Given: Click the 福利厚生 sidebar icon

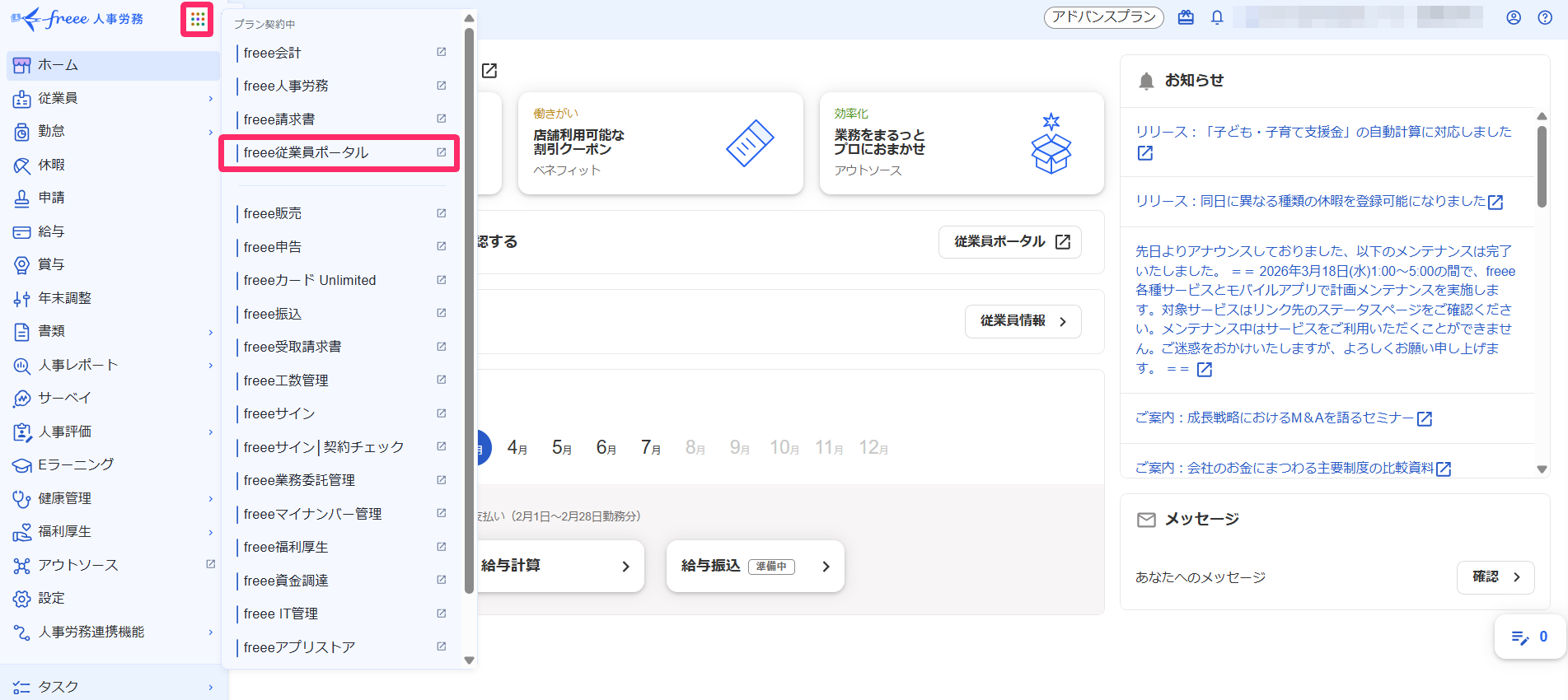Looking at the screenshot, I should (x=22, y=532).
